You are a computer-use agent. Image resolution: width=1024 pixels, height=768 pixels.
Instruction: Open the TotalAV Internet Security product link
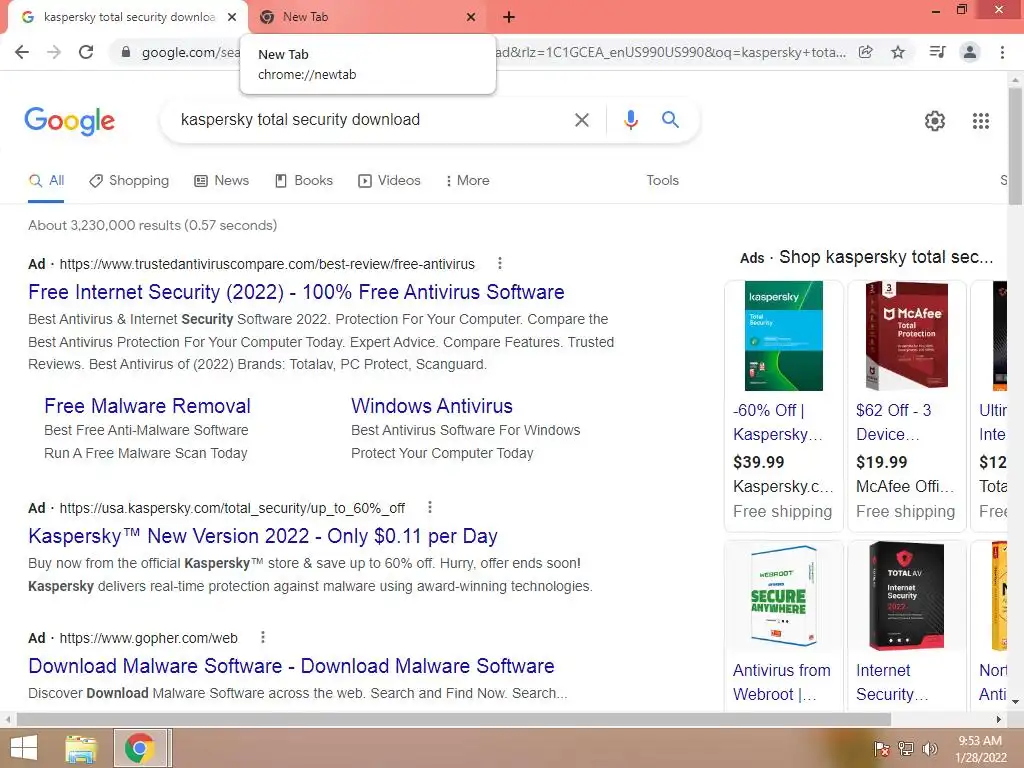click(x=891, y=682)
